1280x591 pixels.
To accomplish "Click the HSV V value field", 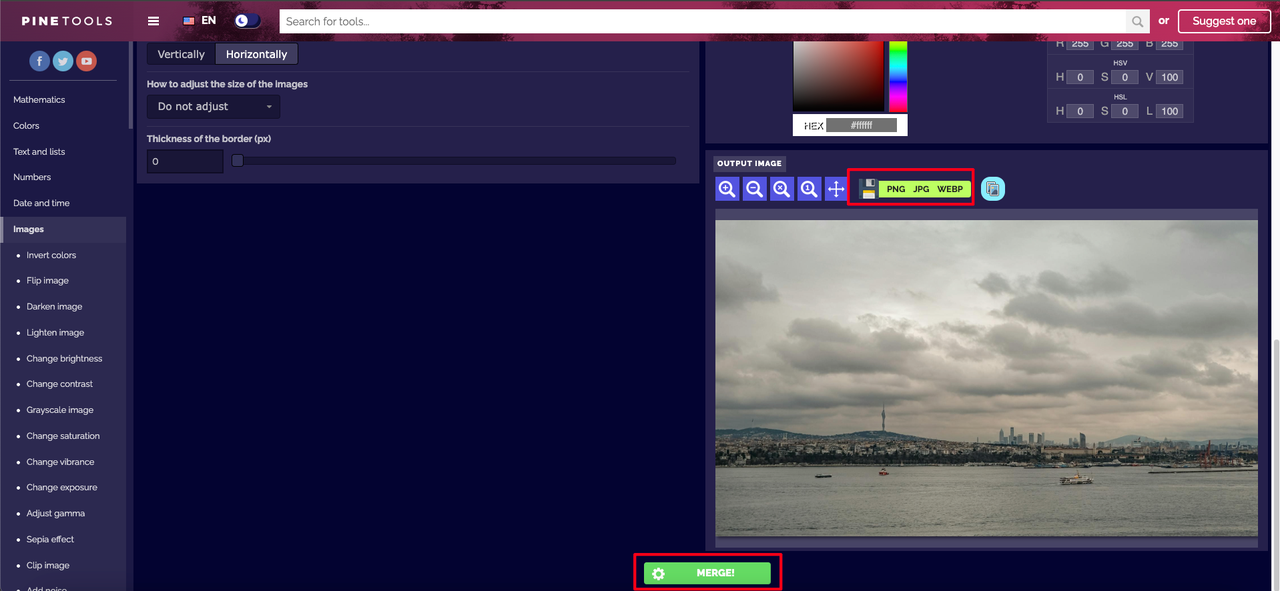I will click(x=1170, y=77).
